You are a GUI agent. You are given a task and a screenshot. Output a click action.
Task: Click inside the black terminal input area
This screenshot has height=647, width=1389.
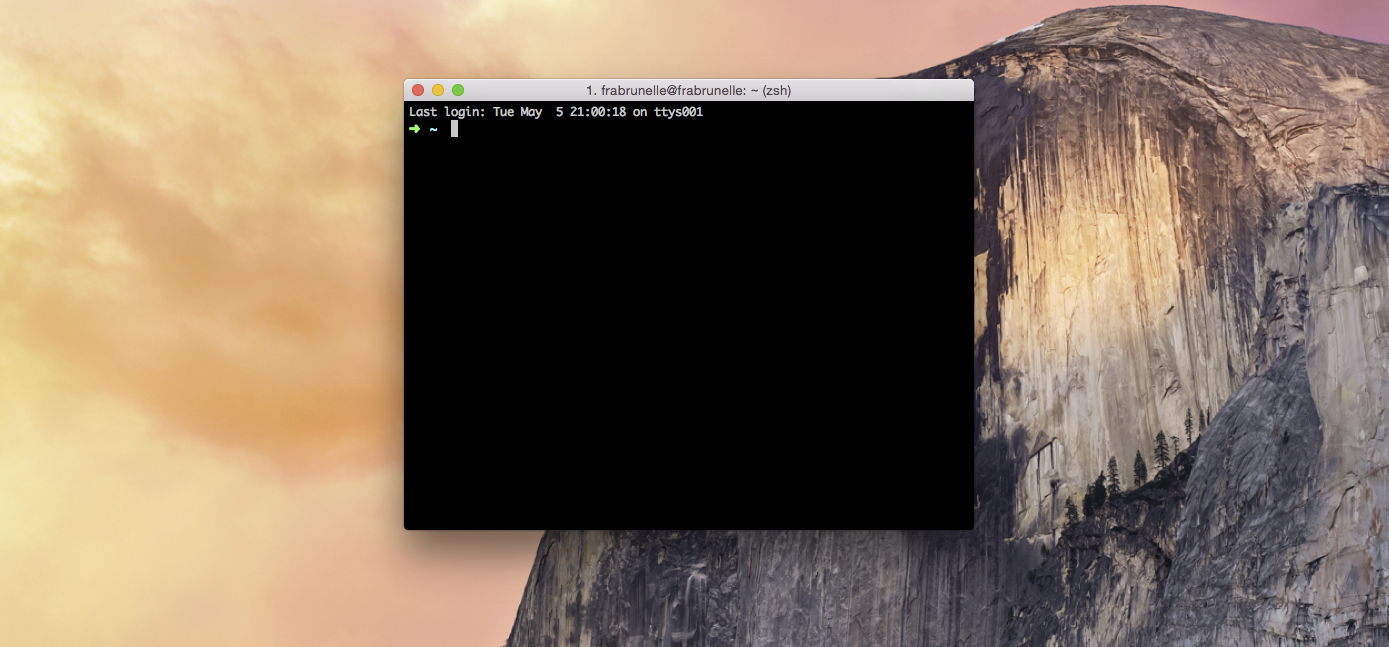pyautogui.click(x=690, y=300)
